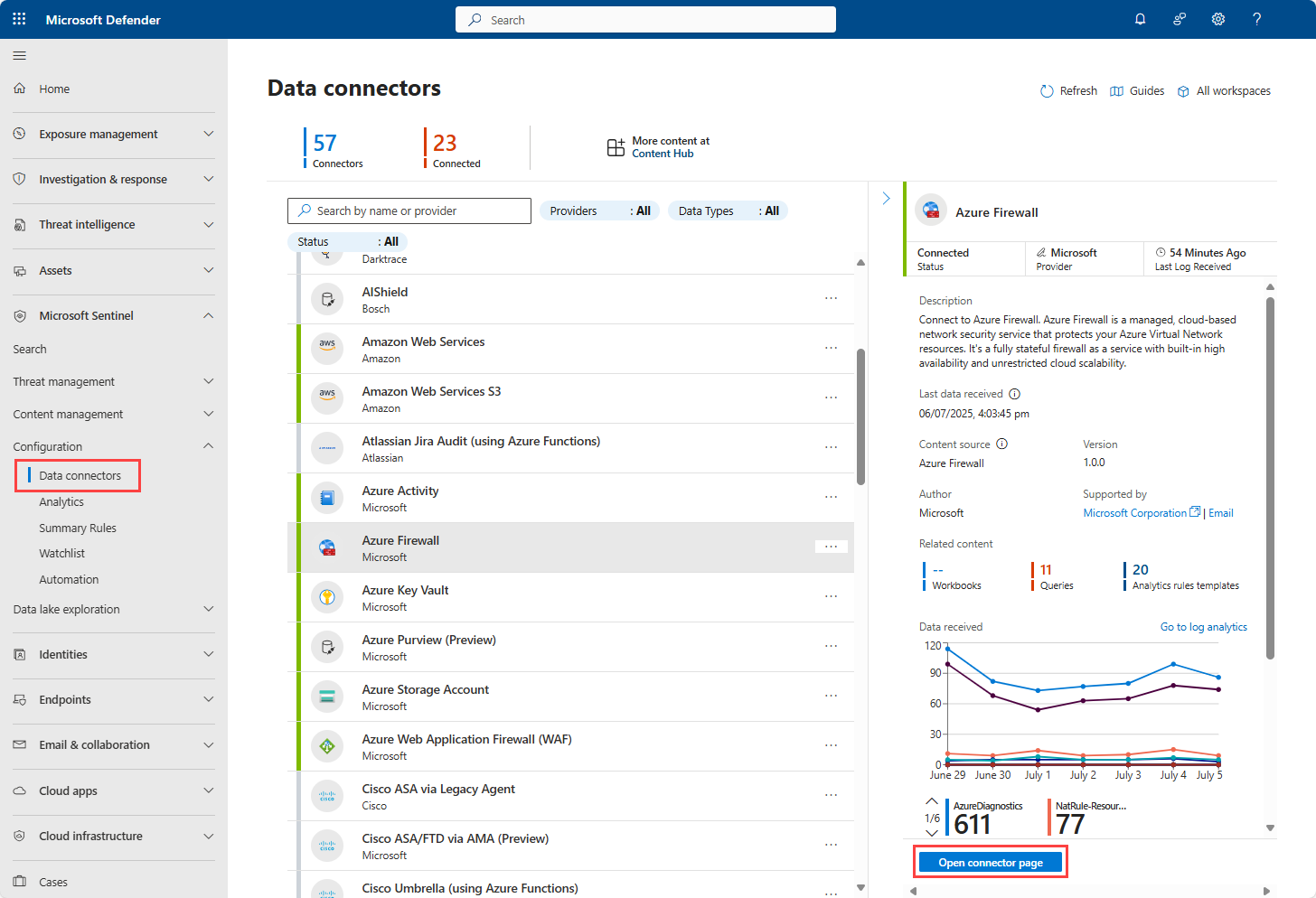Open the Watchlist page from the sidebar
Viewport: 1316px width, 898px height.
click(x=61, y=553)
